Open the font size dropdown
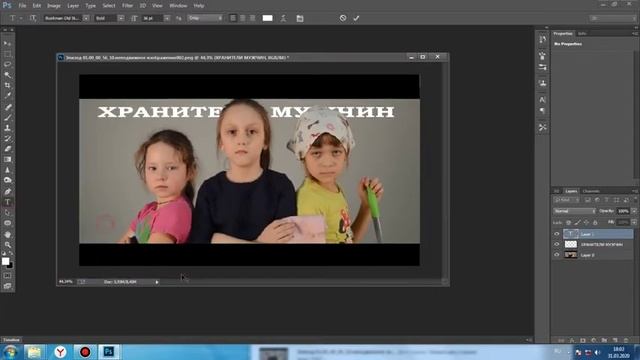This screenshot has width=640, height=360. tap(167, 18)
